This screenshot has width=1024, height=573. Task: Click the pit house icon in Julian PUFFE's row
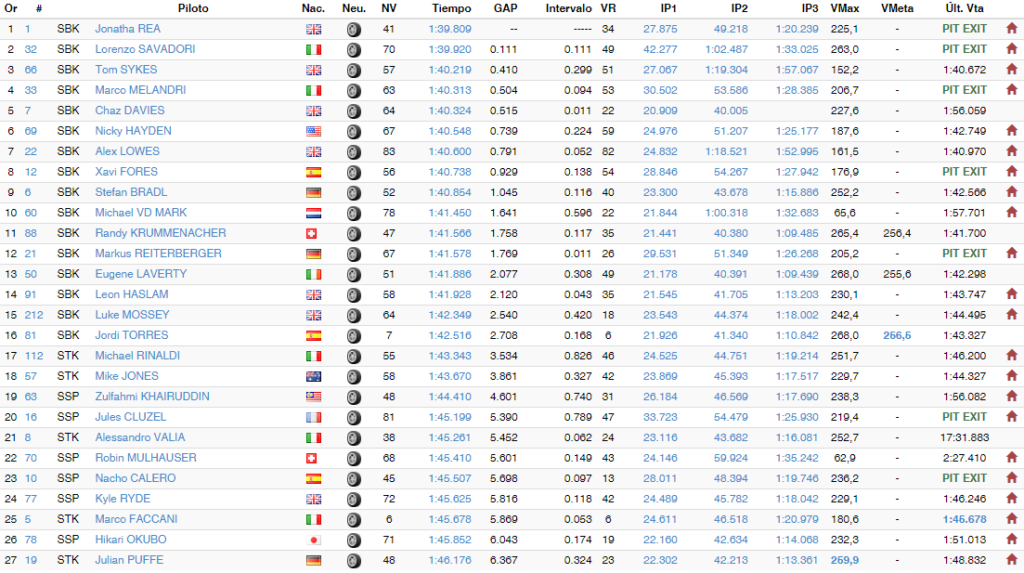1012,560
